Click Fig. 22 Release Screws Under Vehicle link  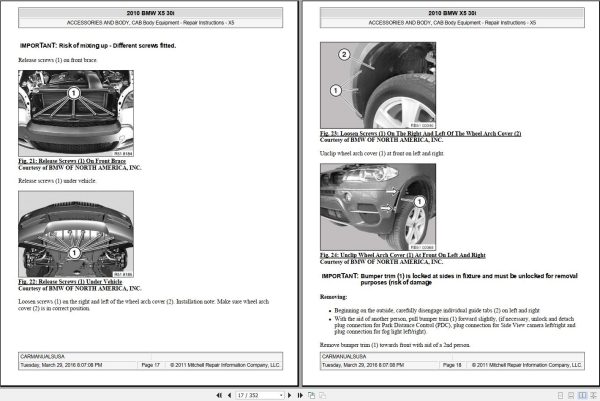[x=70, y=282]
